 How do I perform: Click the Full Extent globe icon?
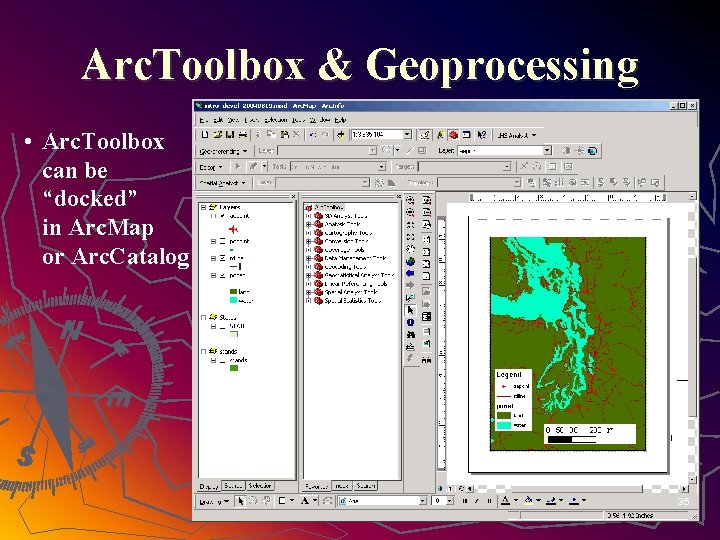click(x=411, y=261)
